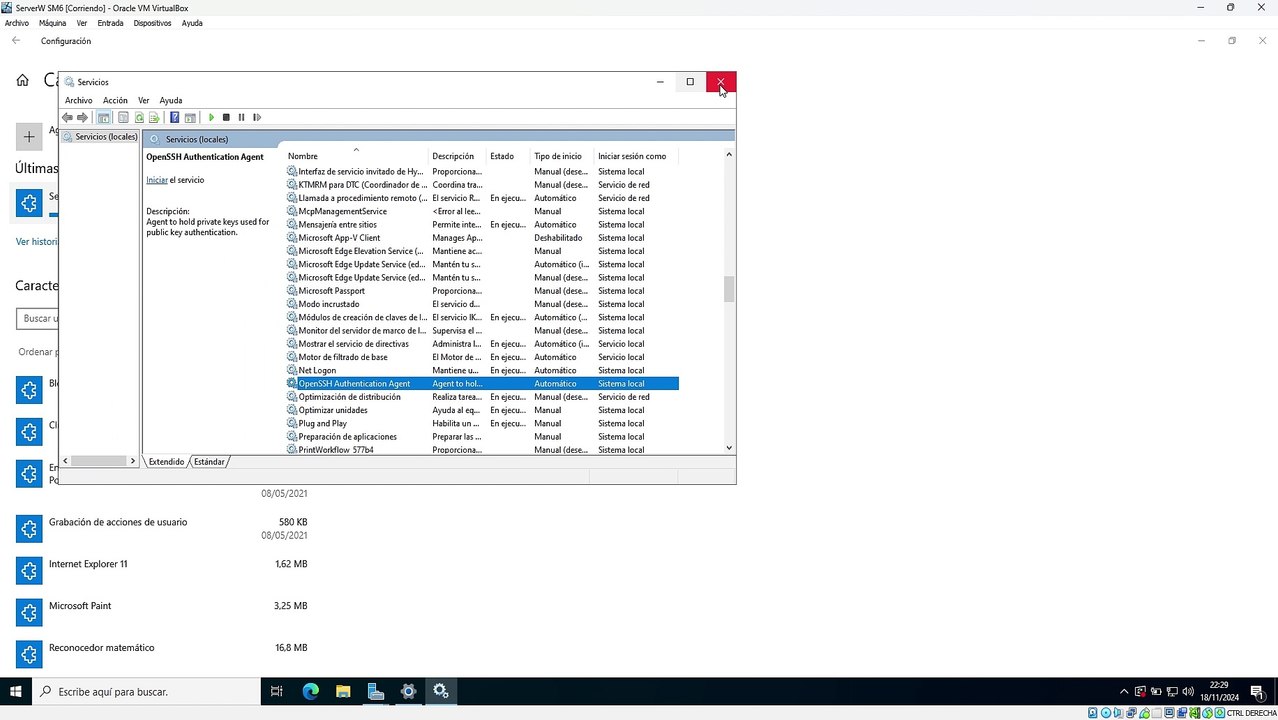This screenshot has height=720, width=1278.
Task: Click the Back arrow in Servicios toolbar
Action: click(67, 117)
